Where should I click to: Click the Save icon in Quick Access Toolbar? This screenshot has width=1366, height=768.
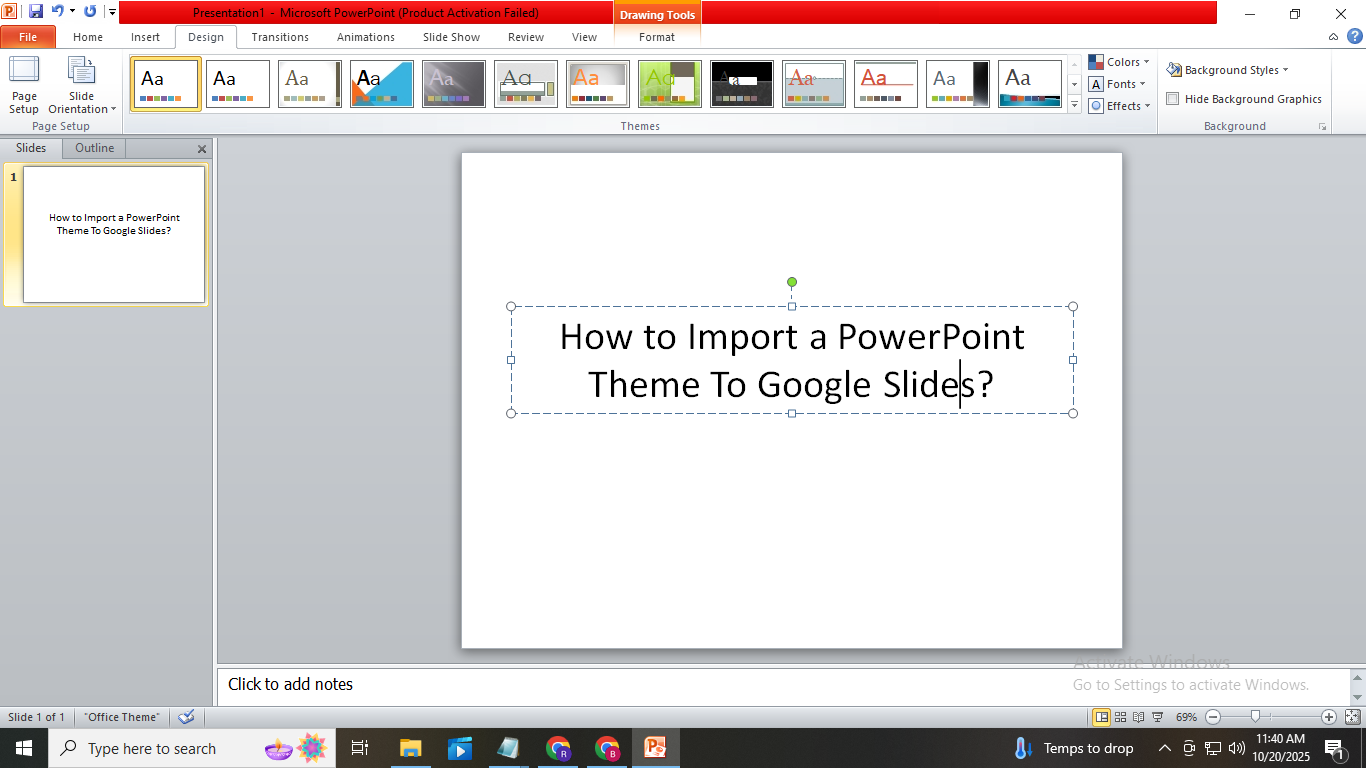(36, 12)
